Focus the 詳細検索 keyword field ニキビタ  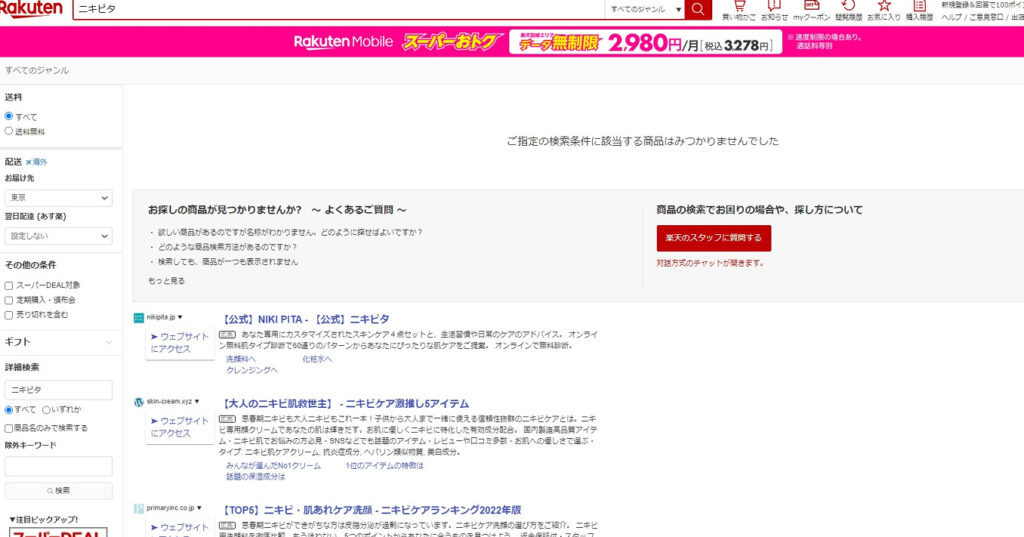tap(58, 390)
